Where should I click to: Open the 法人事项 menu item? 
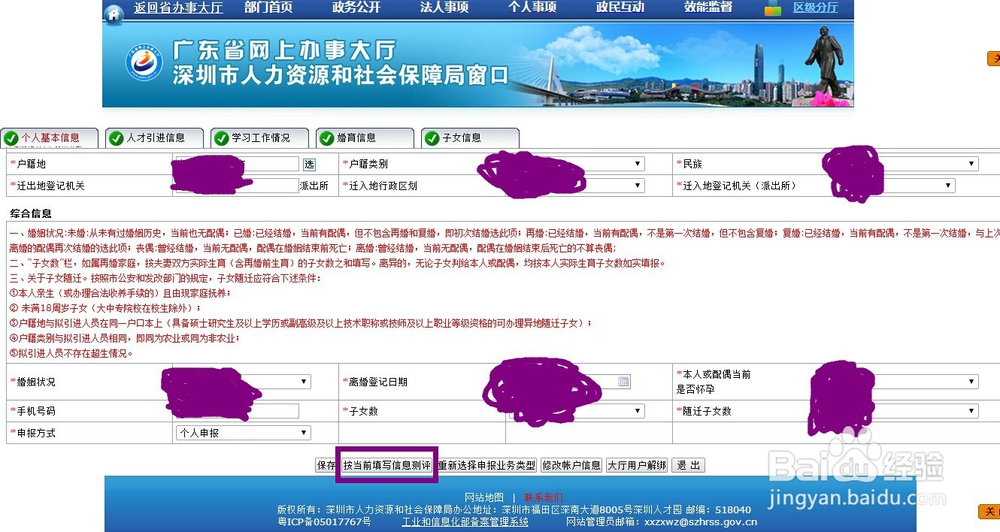tap(444, 7)
